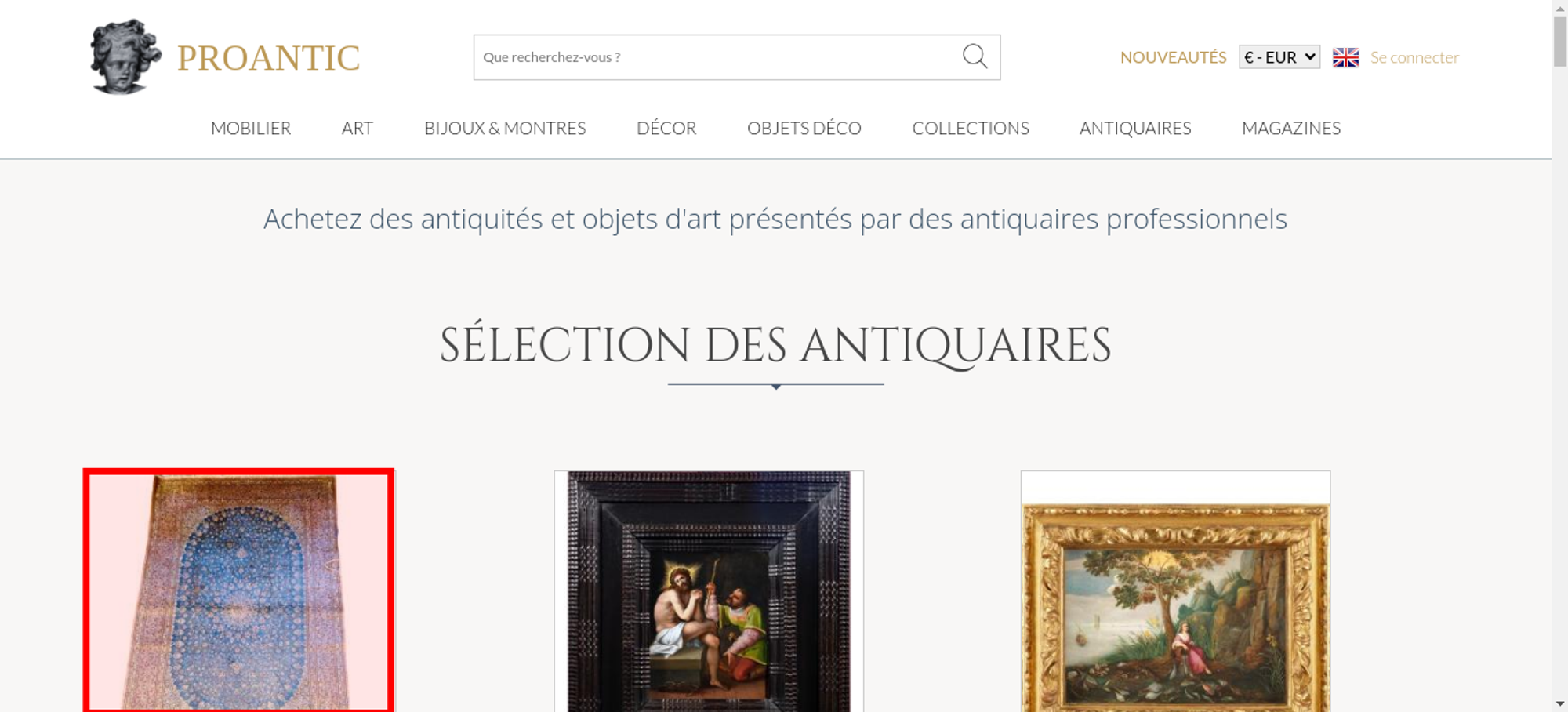1568x712 pixels.
Task: Click the 'Se connecter' login link
Action: pos(1414,57)
